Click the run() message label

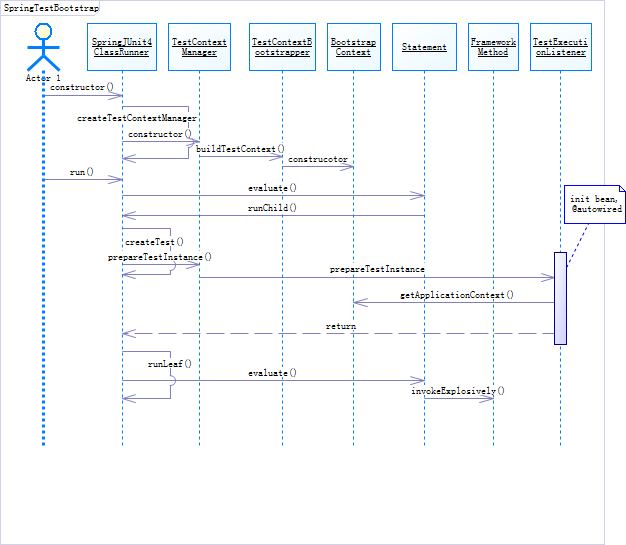(81, 172)
